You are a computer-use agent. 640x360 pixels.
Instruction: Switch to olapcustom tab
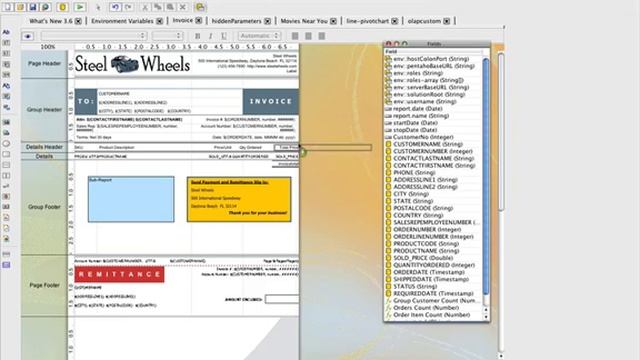point(424,21)
